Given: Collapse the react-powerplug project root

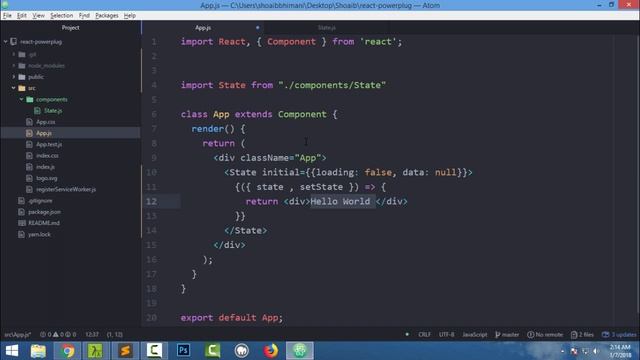Looking at the screenshot, I should click(6, 41).
